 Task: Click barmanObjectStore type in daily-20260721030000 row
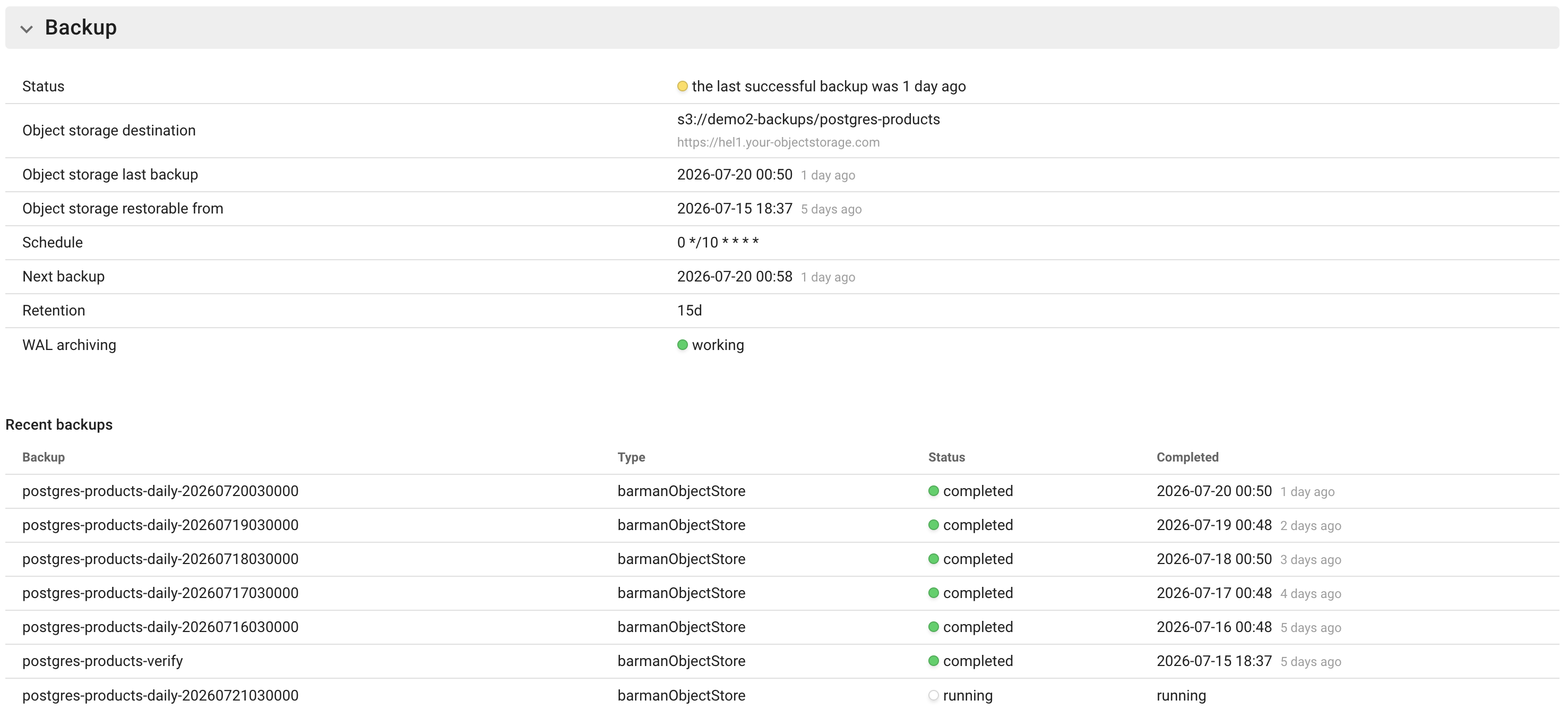point(681,695)
